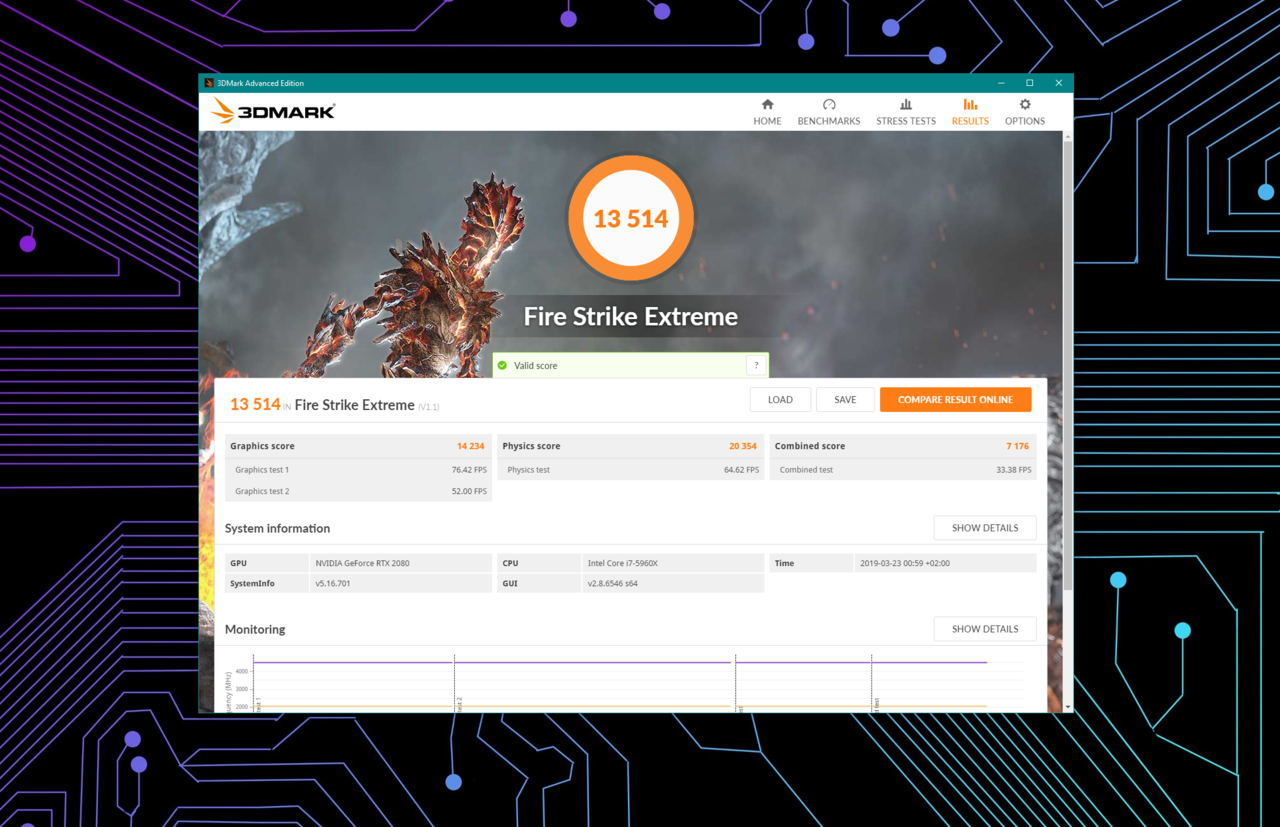Viewport: 1280px width, 827px height.
Task: Click the Combined score value 7 176
Action: 1018,446
